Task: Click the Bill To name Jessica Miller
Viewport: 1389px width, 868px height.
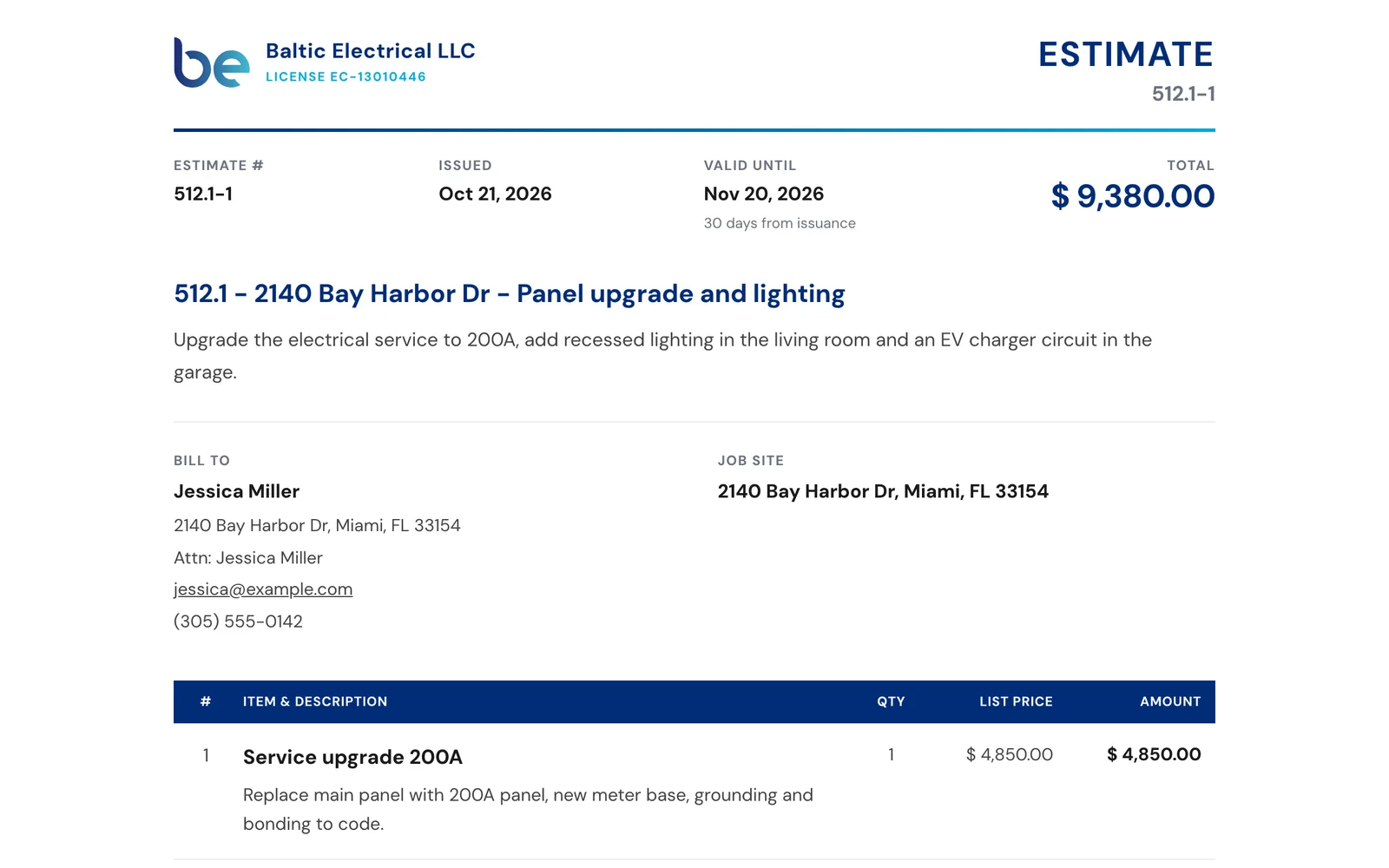Action: pyautogui.click(x=236, y=491)
